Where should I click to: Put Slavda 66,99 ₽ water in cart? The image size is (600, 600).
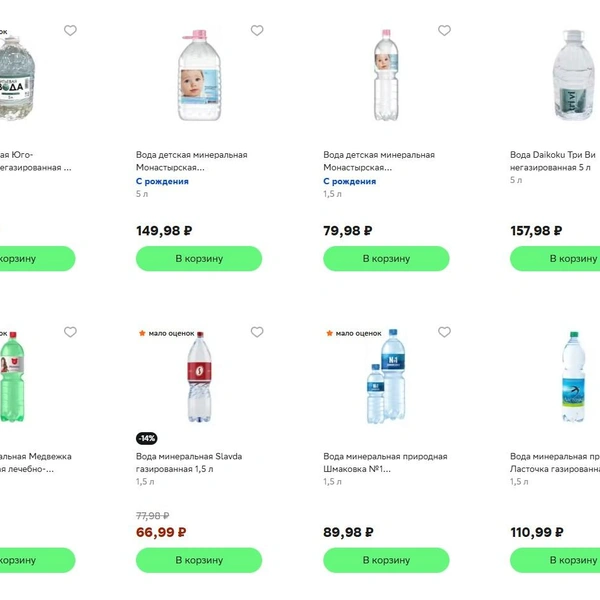click(x=199, y=560)
